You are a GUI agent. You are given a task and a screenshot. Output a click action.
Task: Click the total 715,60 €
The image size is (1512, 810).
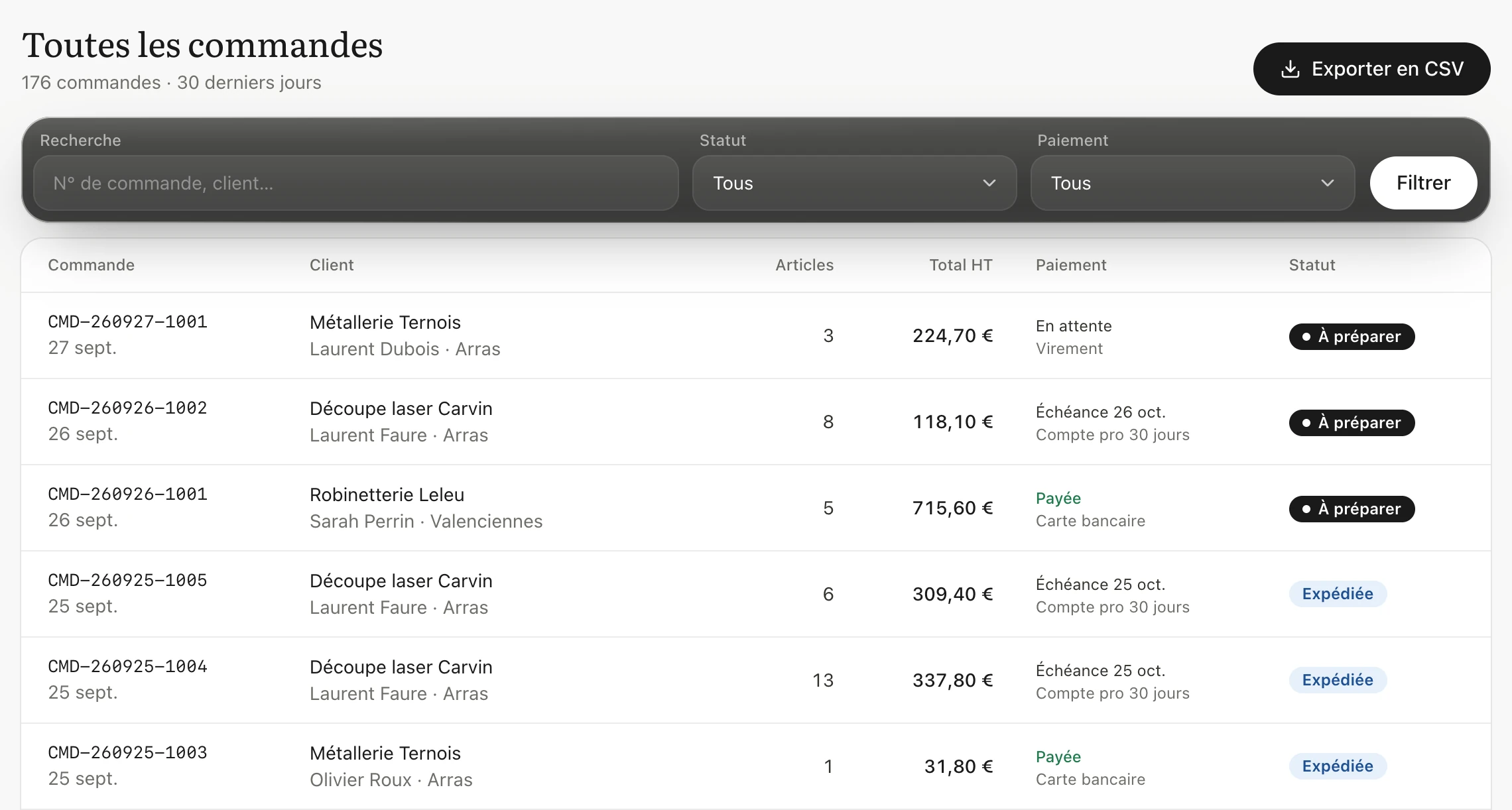click(x=952, y=508)
